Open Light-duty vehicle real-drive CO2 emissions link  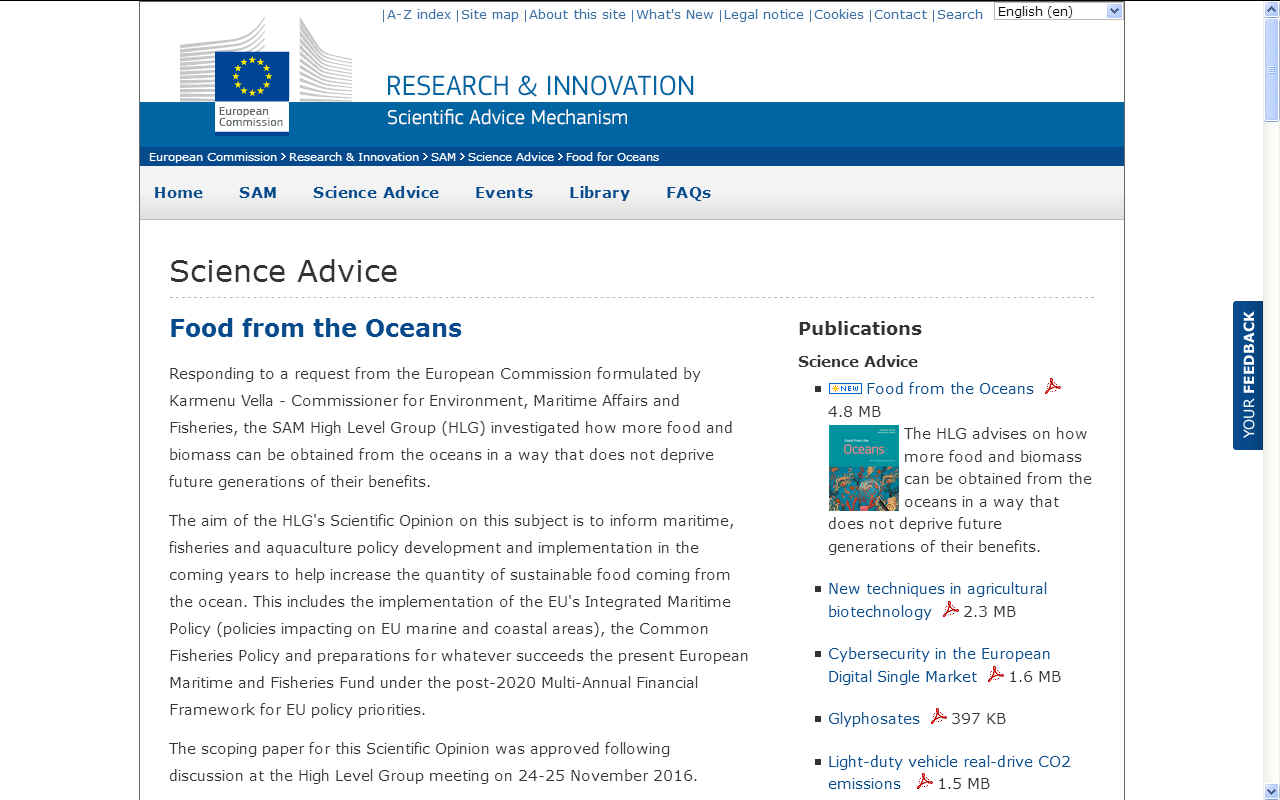click(x=949, y=772)
